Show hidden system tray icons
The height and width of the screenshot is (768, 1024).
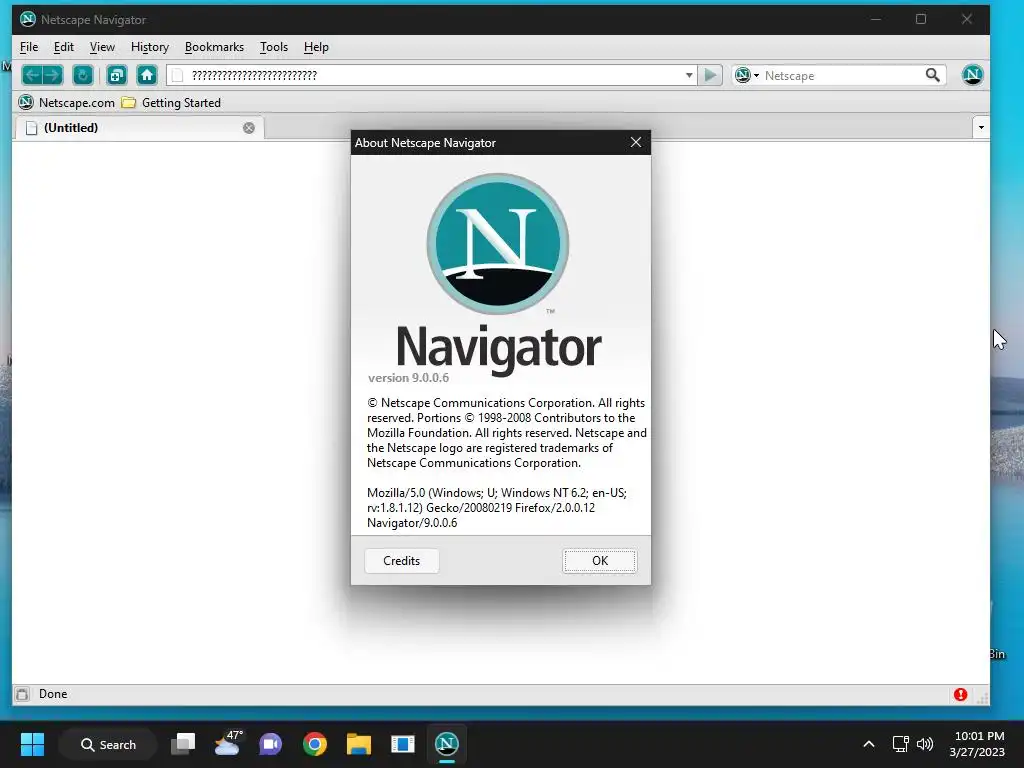tap(869, 744)
